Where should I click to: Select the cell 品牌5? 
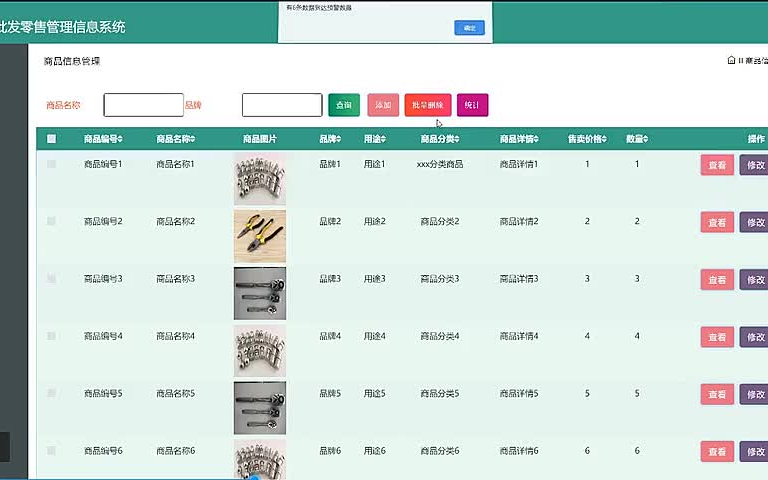click(x=330, y=393)
